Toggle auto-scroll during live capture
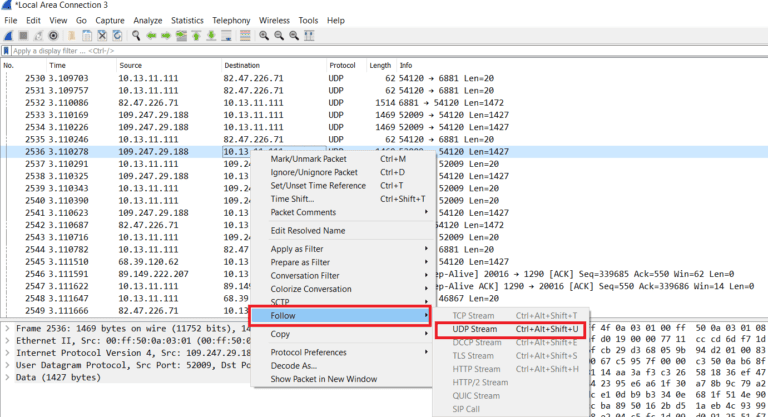Viewport: 768px width, 417px height. 227,35
